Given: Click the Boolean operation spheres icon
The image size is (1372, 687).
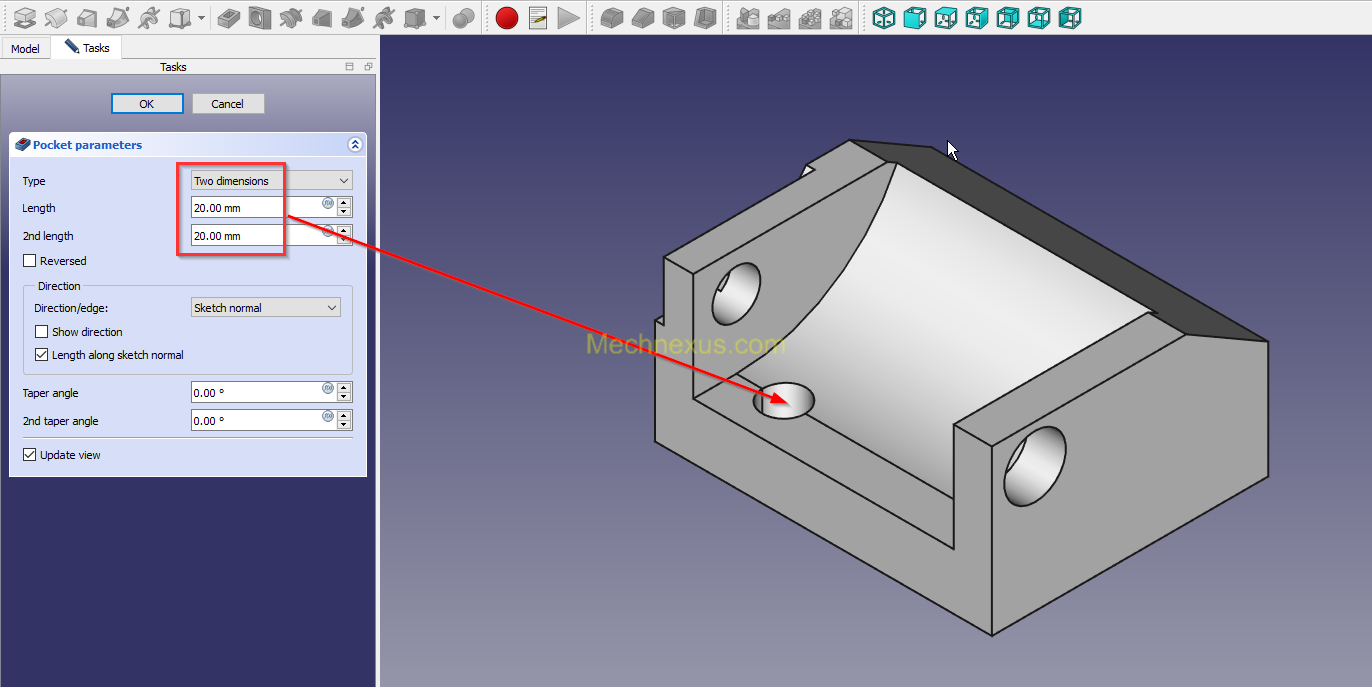Looking at the screenshot, I should pyautogui.click(x=463, y=17).
